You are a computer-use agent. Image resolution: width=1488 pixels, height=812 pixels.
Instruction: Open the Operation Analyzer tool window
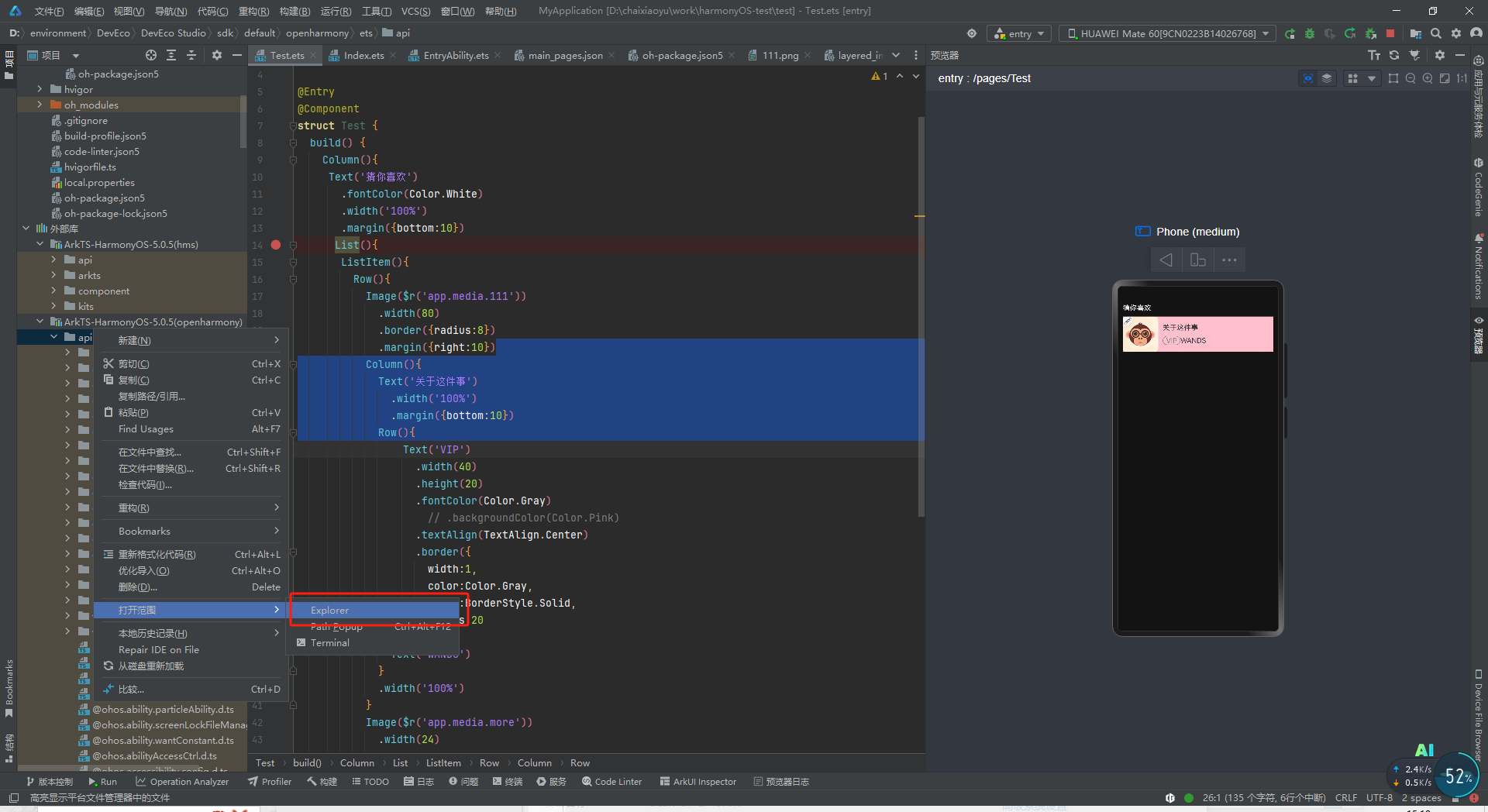(182, 782)
